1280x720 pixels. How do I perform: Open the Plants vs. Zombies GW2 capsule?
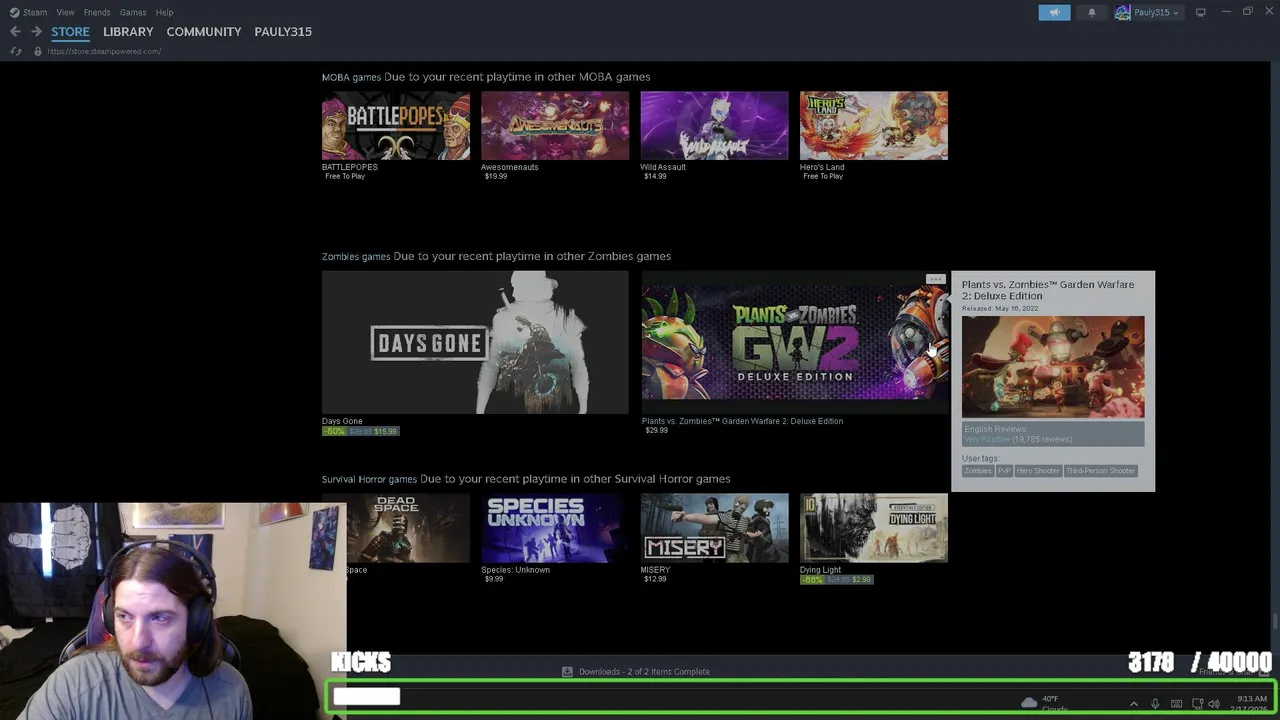click(795, 342)
